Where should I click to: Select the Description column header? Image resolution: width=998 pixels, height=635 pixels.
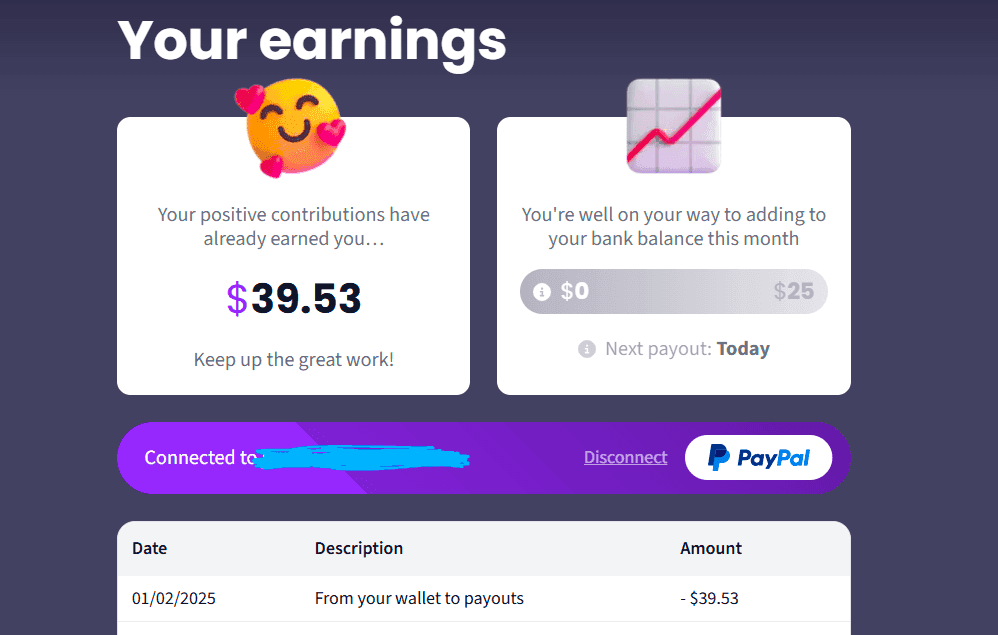359,548
